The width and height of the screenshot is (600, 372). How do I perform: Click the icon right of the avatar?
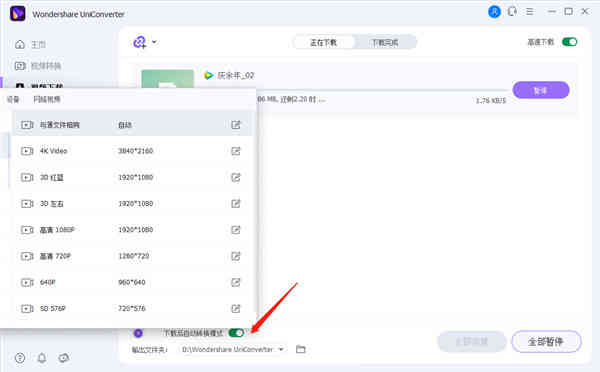(512, 12)
